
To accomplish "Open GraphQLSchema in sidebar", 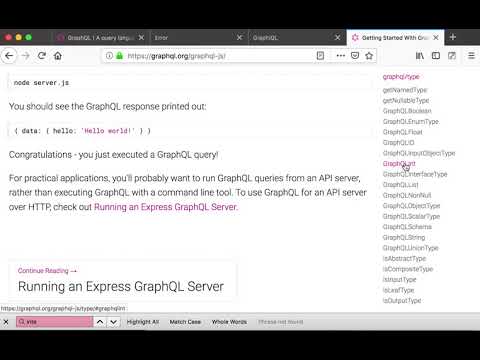I will [x=407, y=227].
